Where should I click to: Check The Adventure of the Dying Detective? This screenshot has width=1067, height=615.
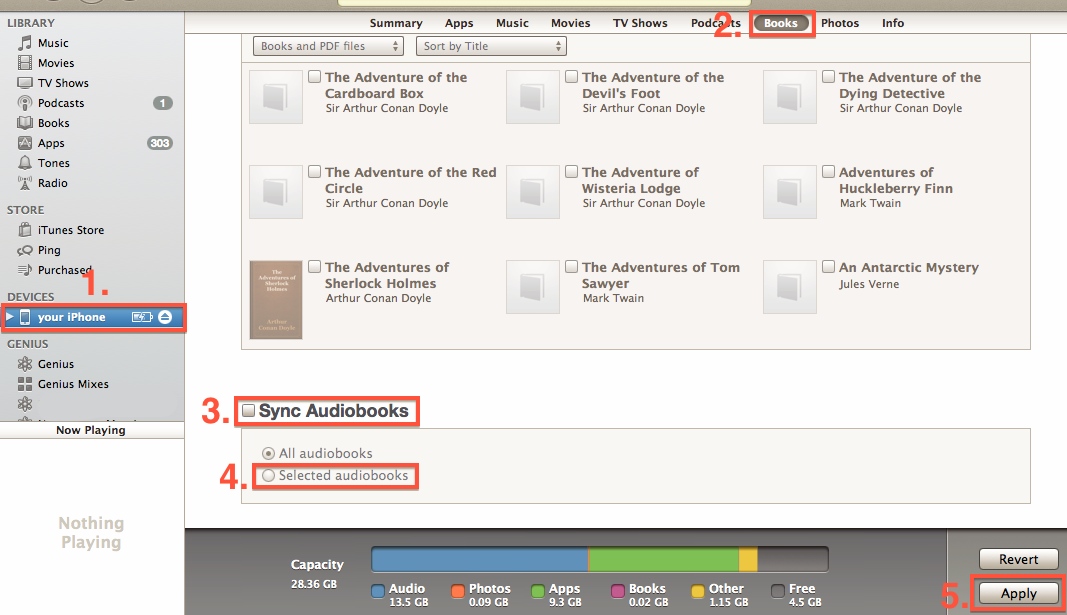pyautogui.click(x=828, y=76)
